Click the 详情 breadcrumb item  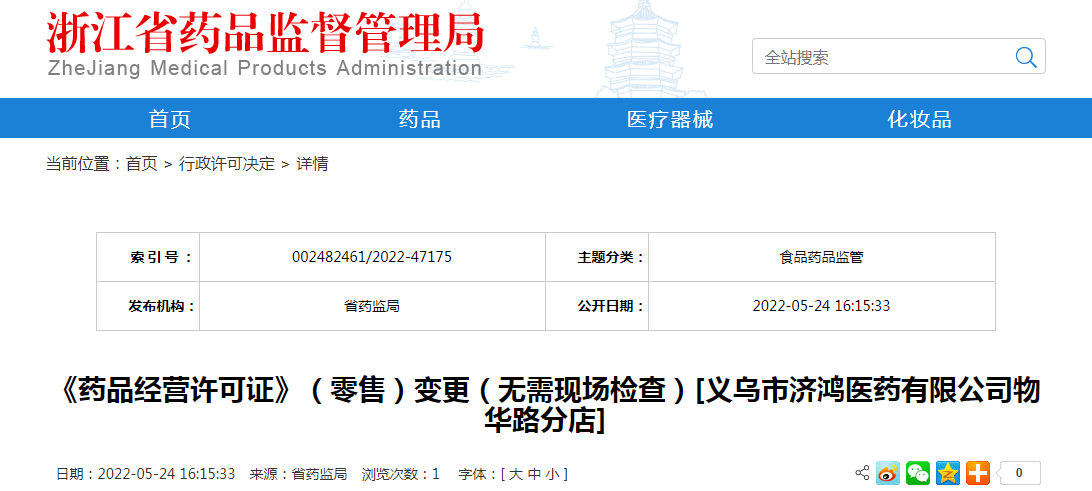pos(312,164)
